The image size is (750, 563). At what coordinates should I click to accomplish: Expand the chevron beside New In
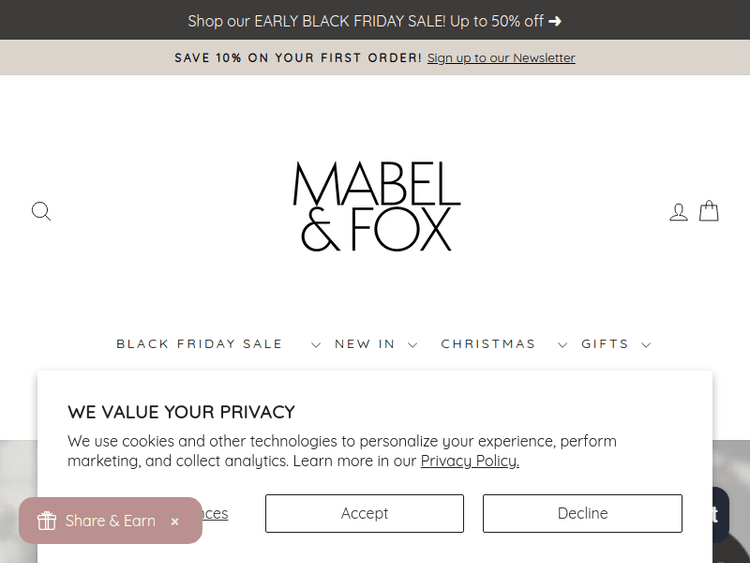pyautogui.click(x=412, y=345)
